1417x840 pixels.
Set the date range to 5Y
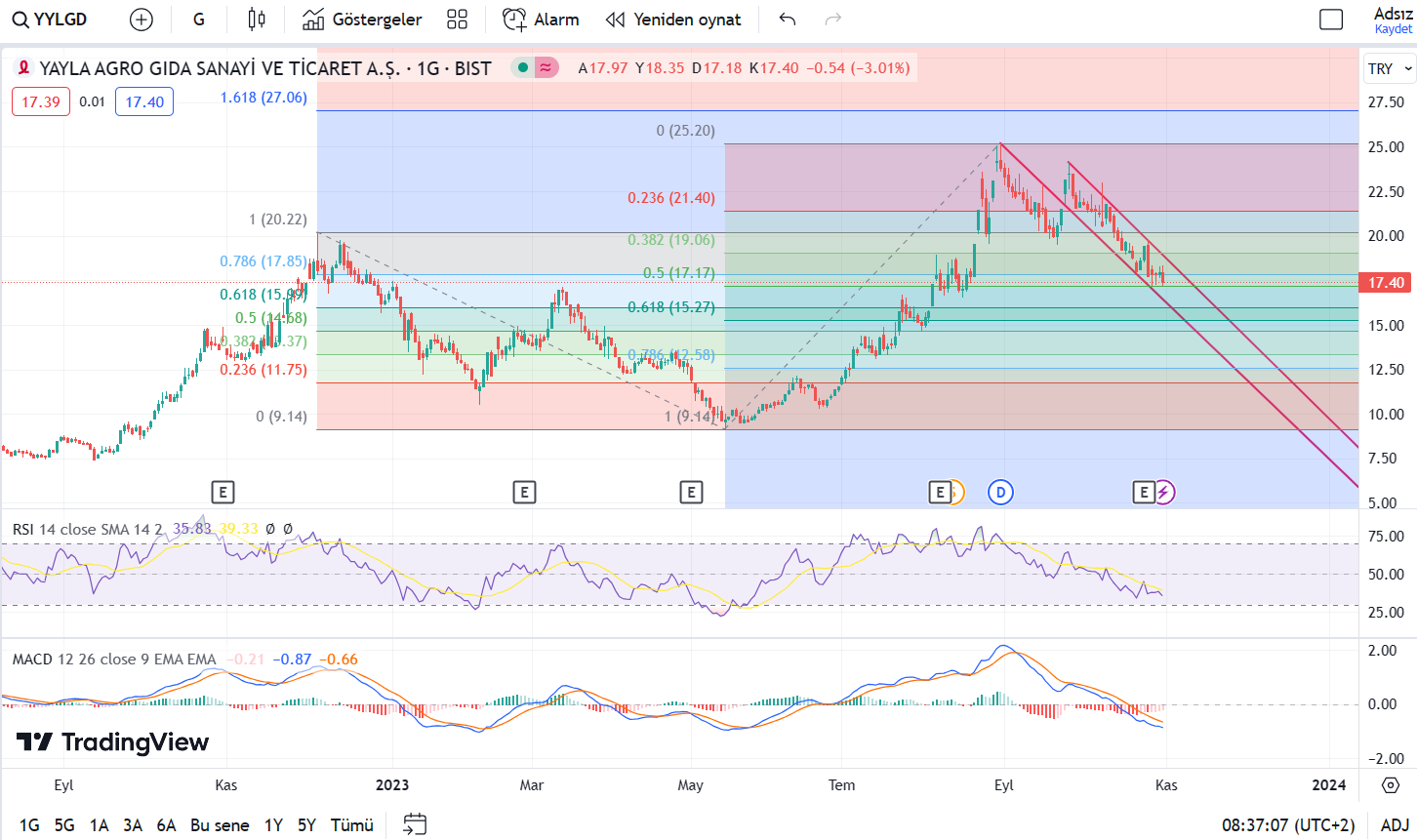(306, 825)
